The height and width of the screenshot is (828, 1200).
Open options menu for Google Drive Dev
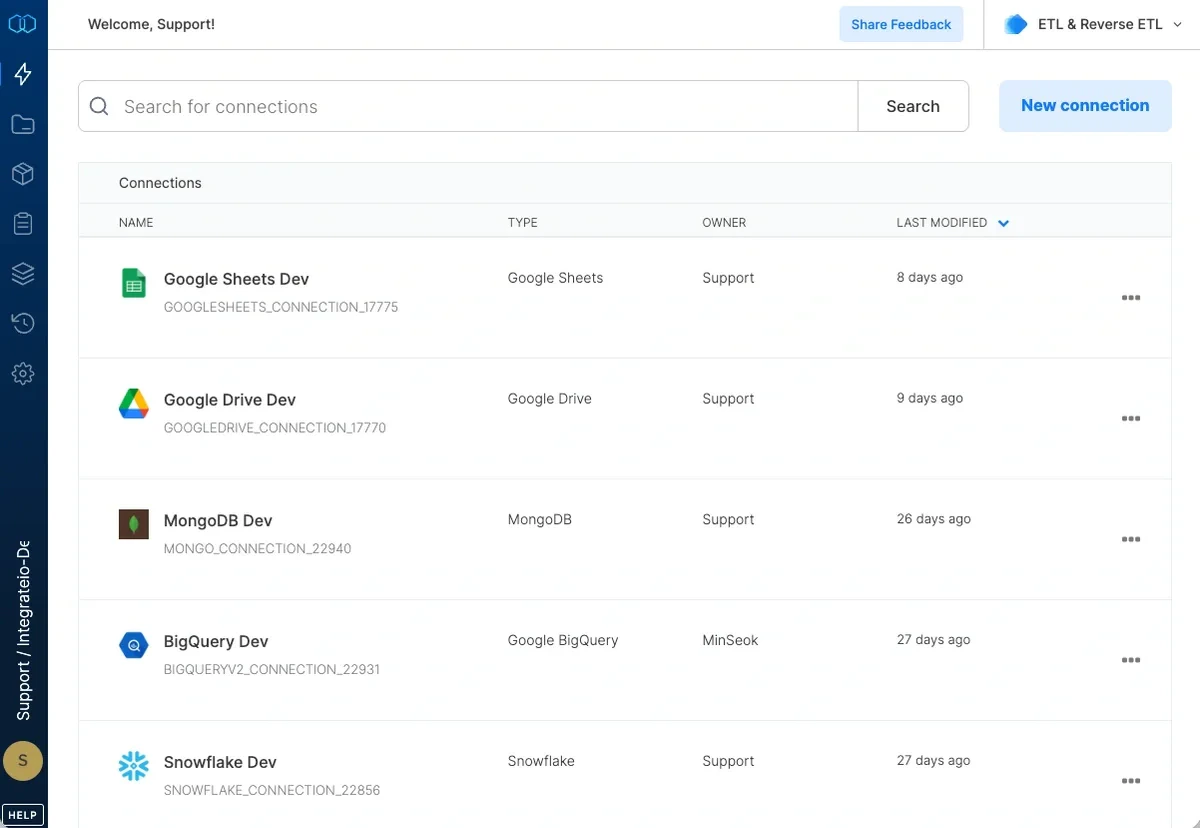[1131, 419]
